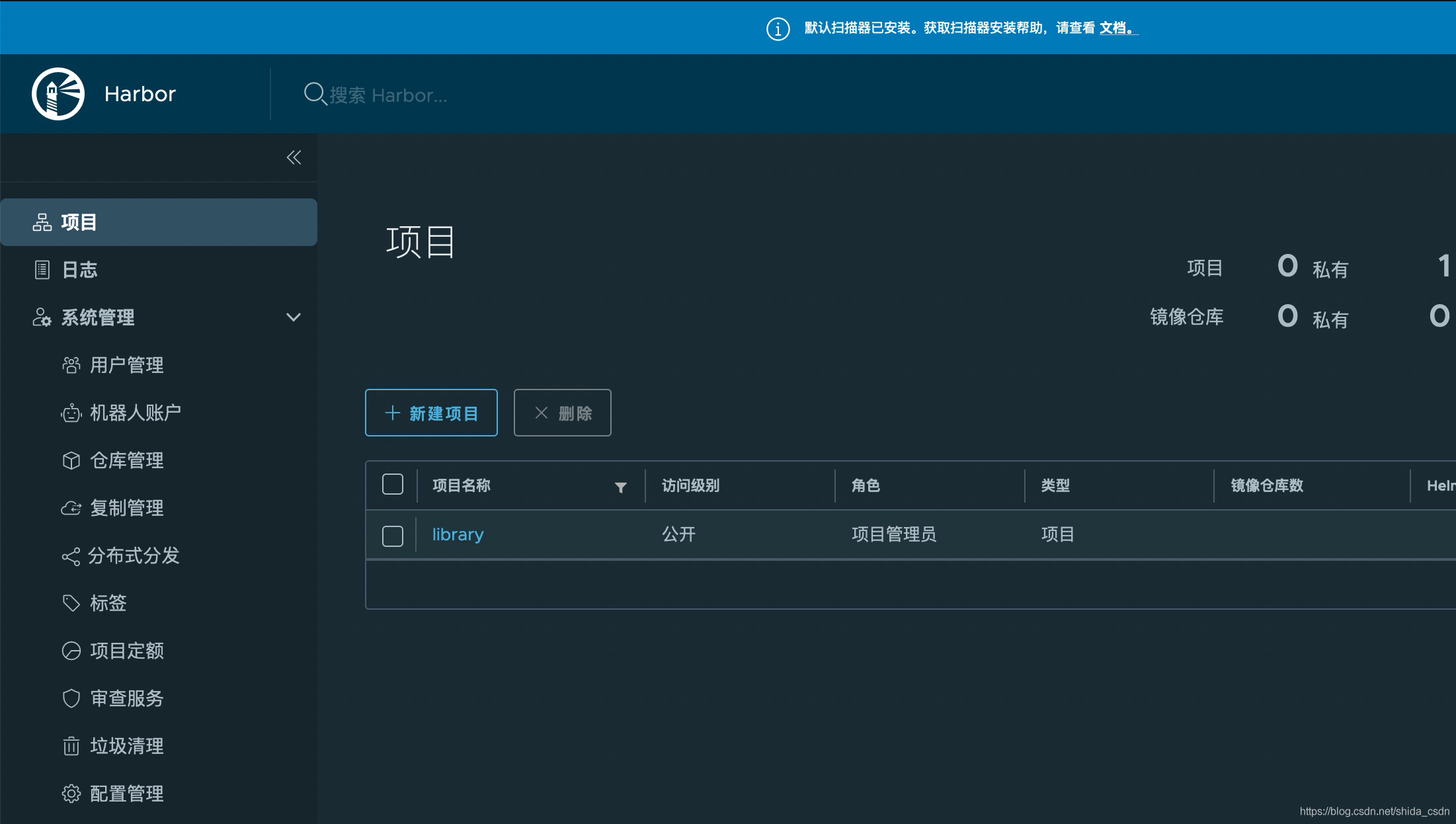Open 垃圾清理 garbage cleanup

click(126, 746)
